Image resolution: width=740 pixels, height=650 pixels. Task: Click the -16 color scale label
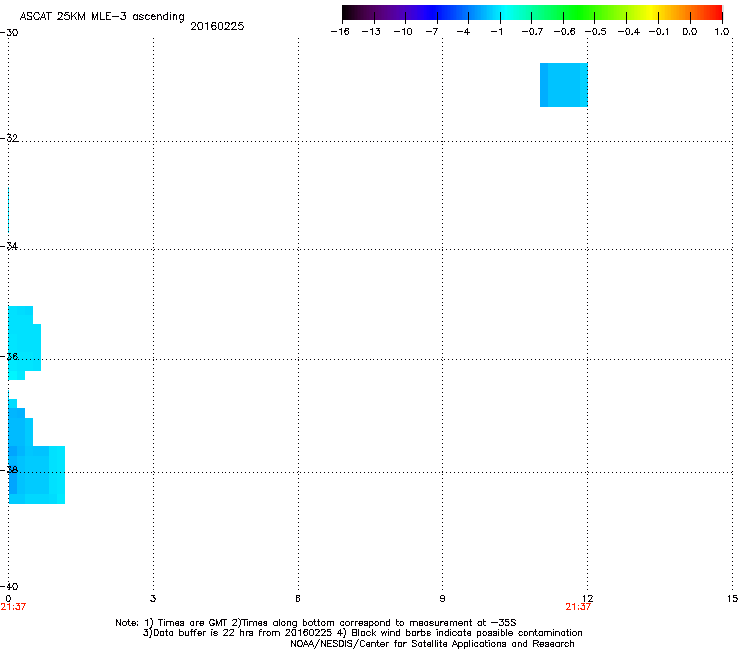click(x=340, y=32)
